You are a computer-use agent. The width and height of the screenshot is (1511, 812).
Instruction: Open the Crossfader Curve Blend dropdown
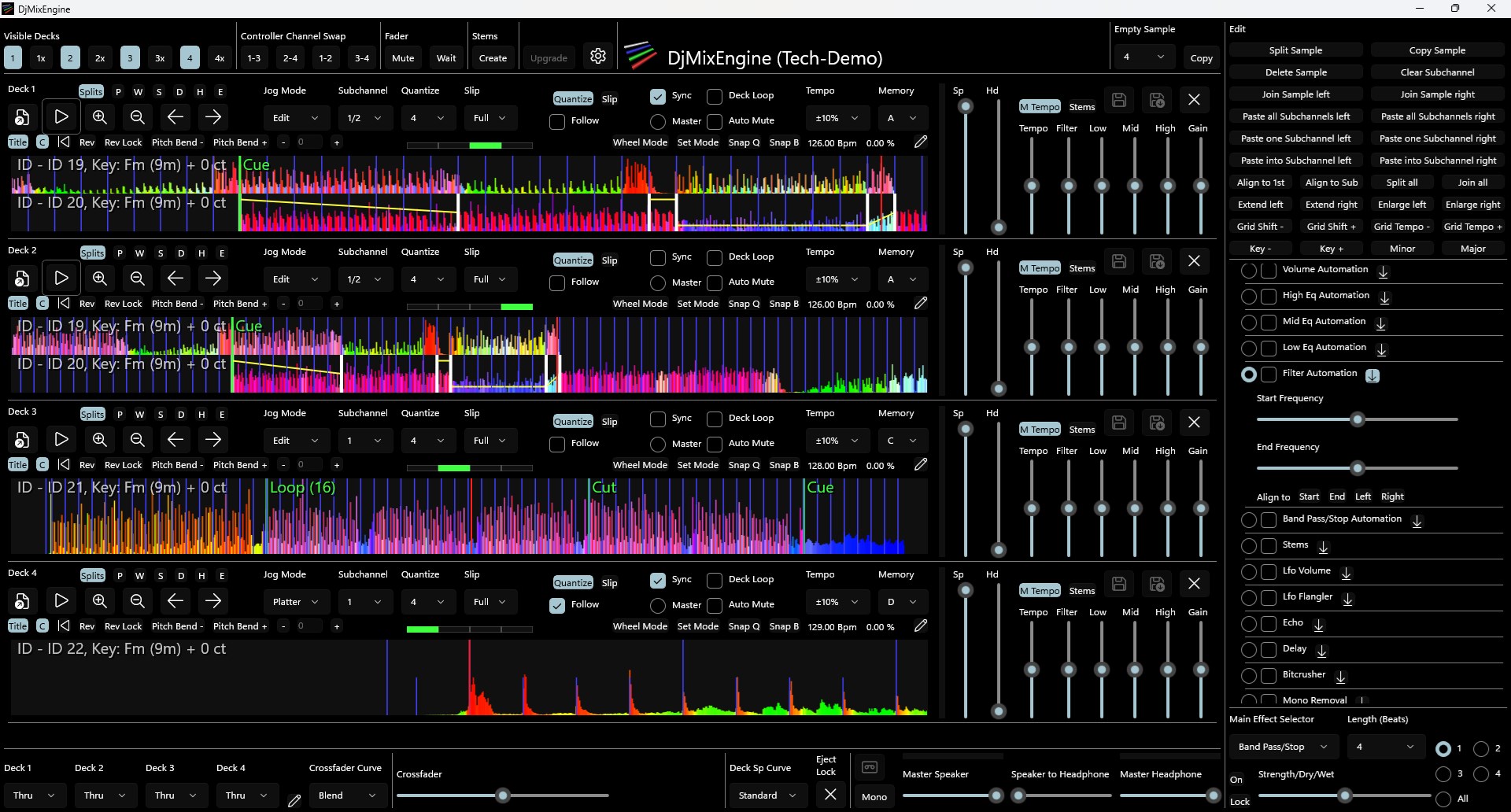tap(346, 795)
